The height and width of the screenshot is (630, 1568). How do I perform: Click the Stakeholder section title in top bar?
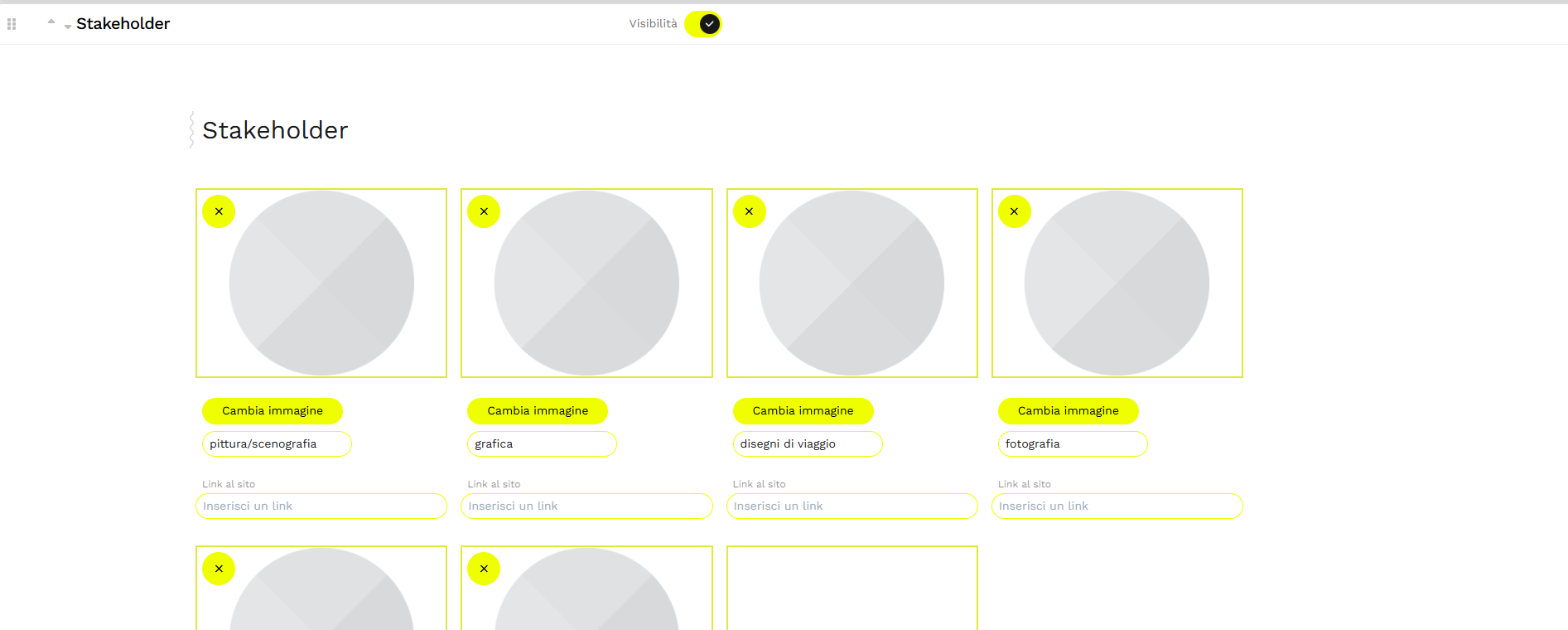coord(123,24)
